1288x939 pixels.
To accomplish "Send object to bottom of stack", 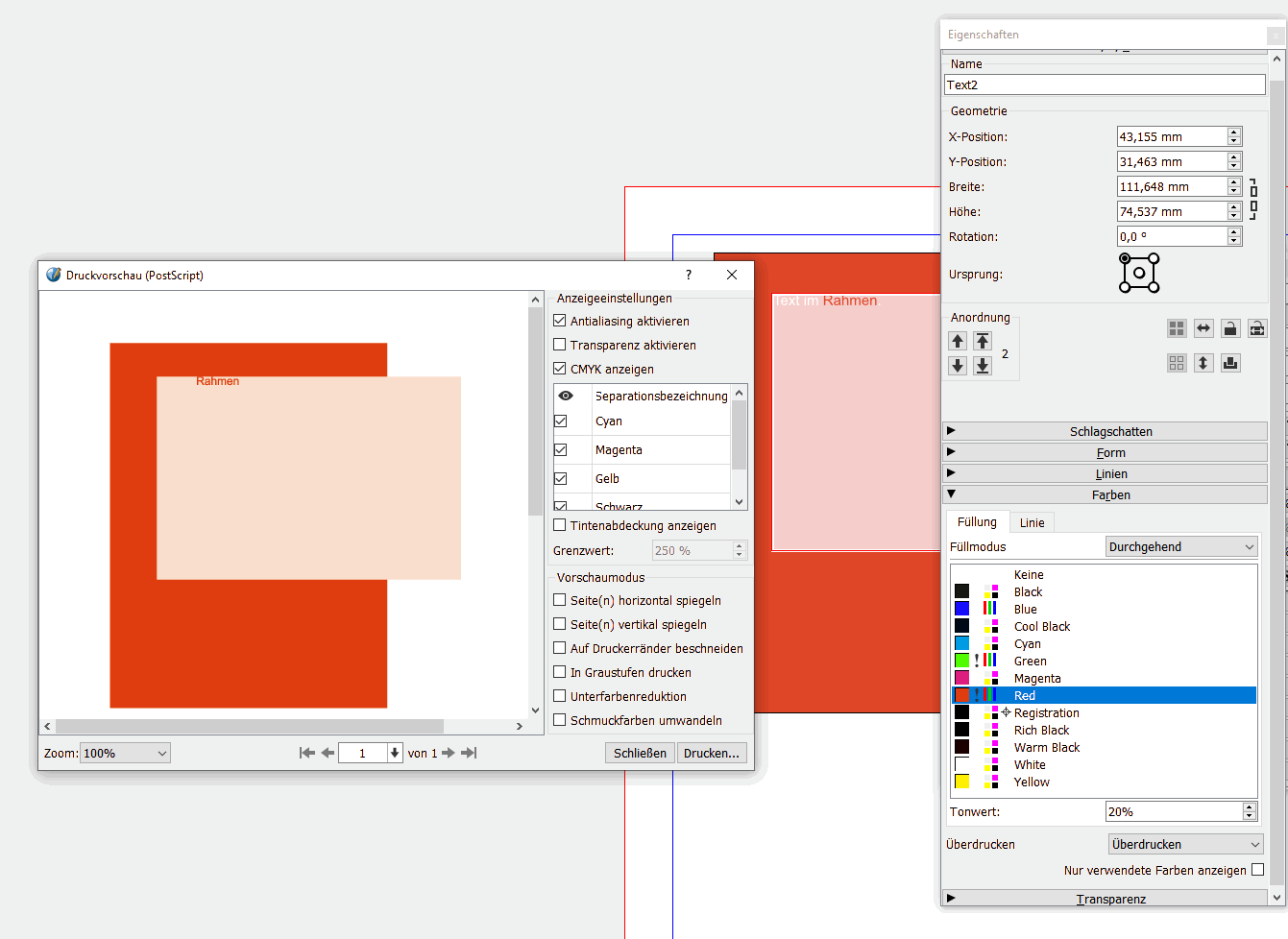I will 982,366.
